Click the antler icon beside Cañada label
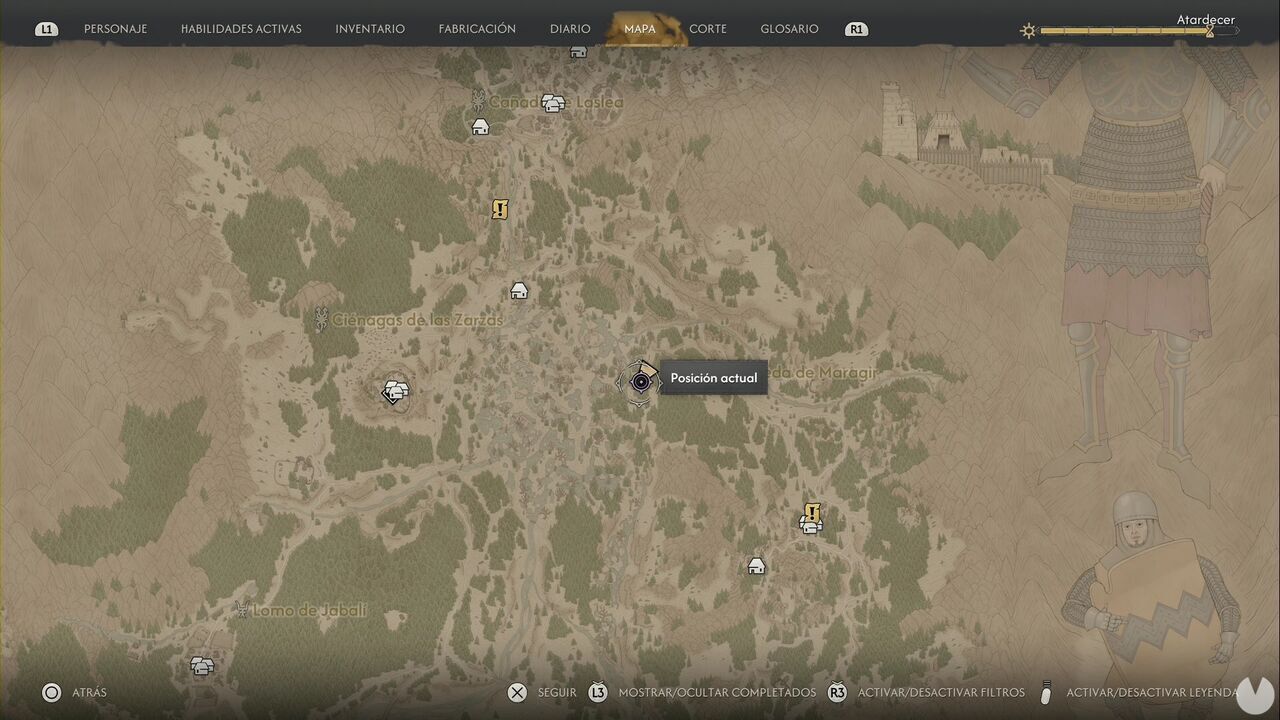The image size is (1280, 720). 478,99
